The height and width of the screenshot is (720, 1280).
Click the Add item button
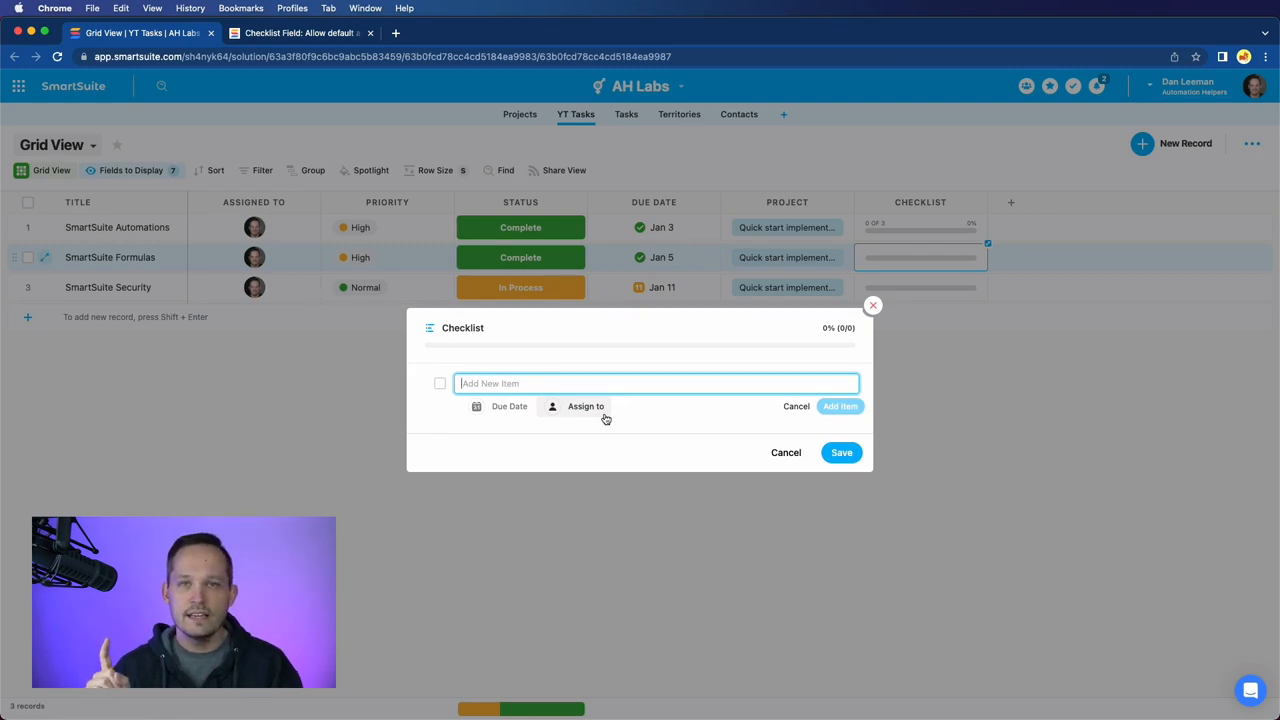840,407
